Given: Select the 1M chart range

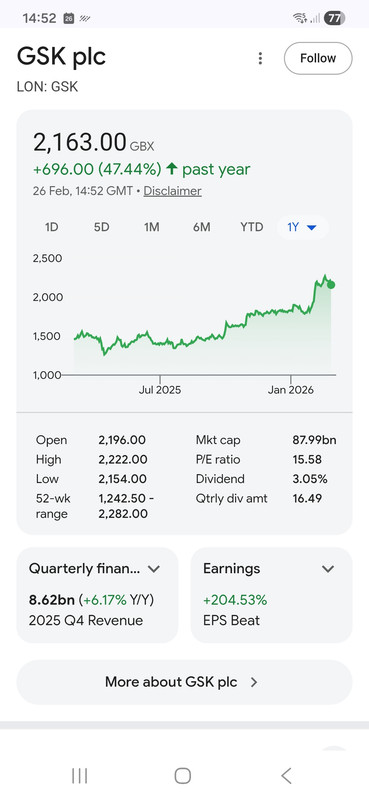Looking at the screenshot, I should (x=152, y=227).
